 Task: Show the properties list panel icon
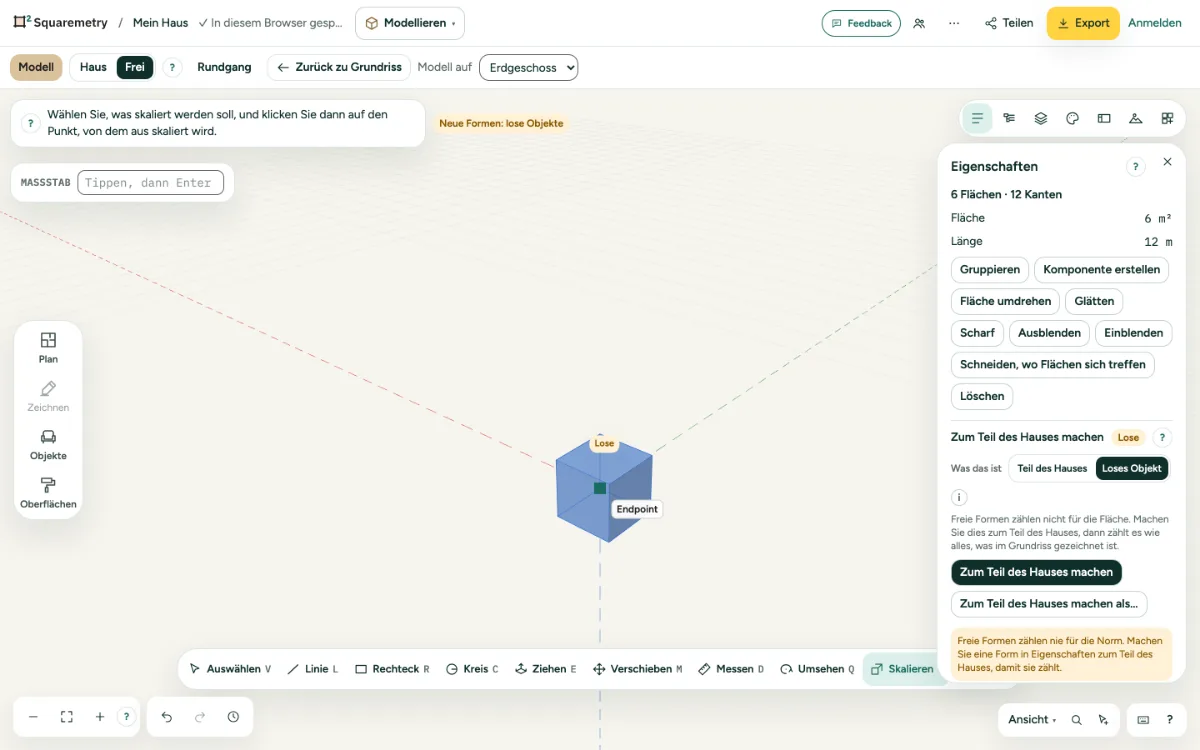coord(977,118)
